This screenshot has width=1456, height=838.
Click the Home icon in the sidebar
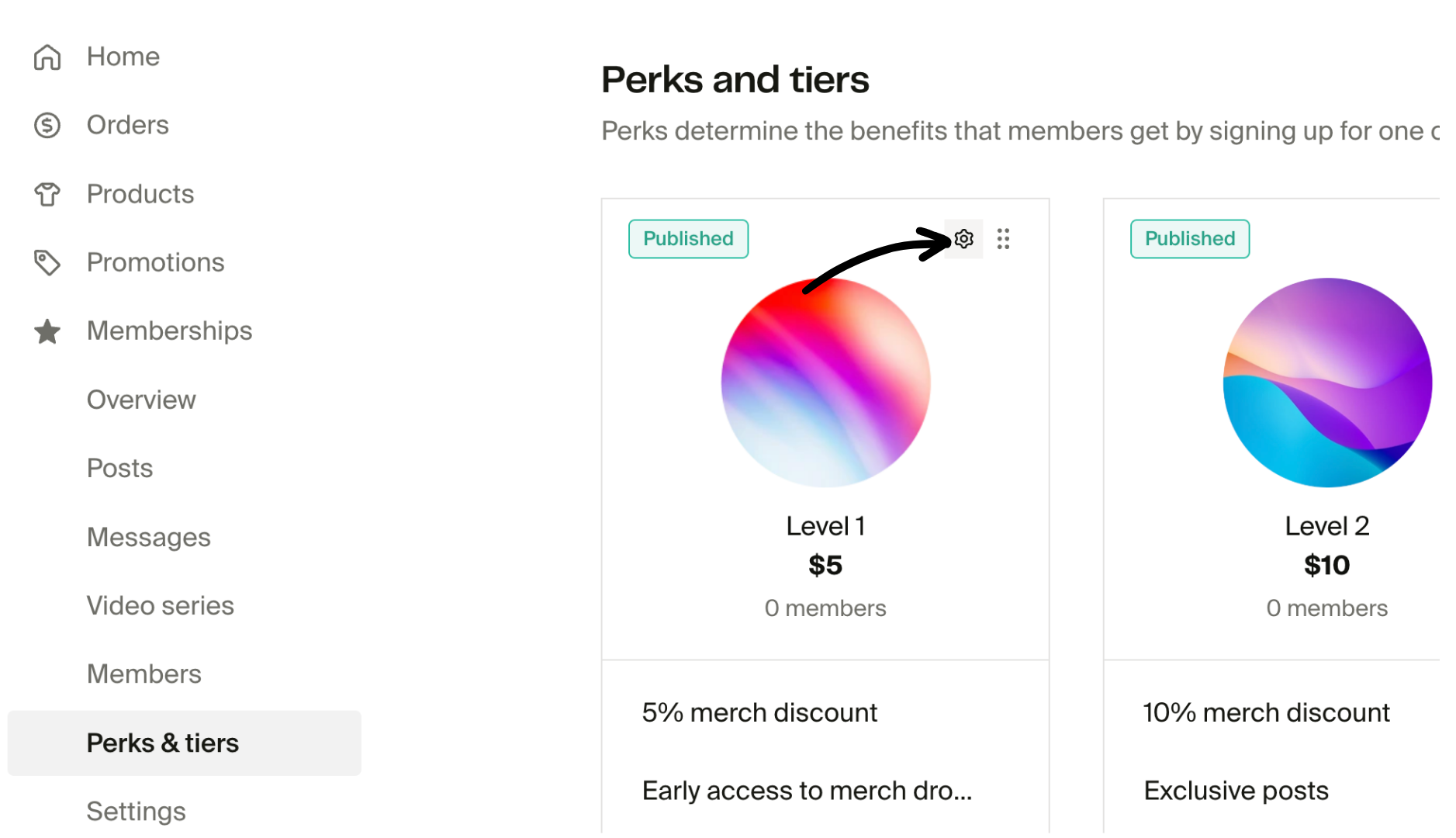[47, 57]
